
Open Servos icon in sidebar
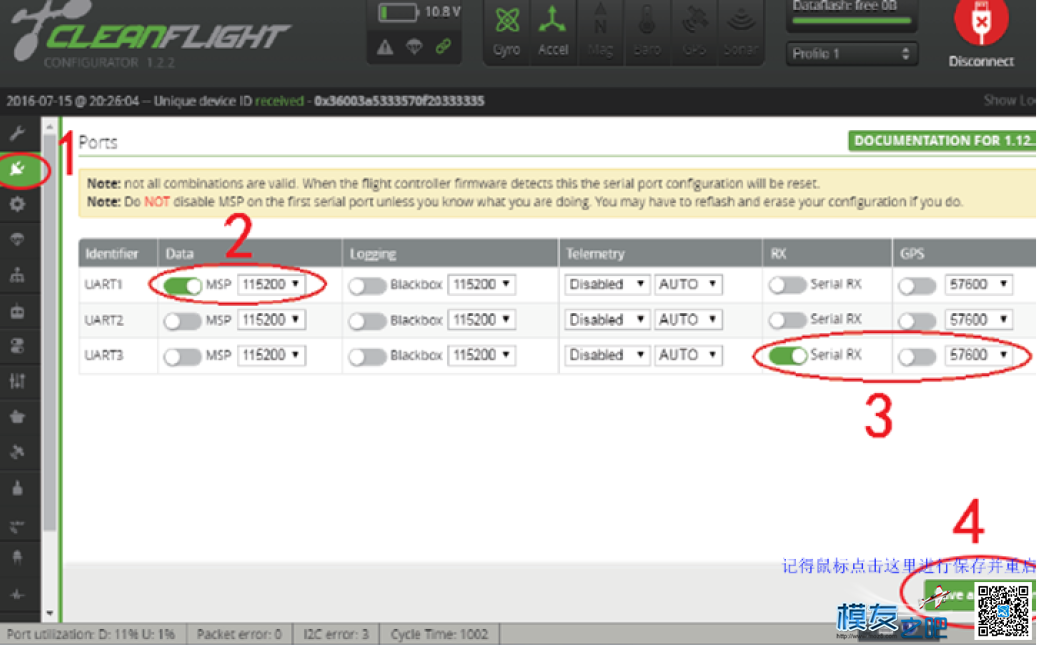click(17, 417)
